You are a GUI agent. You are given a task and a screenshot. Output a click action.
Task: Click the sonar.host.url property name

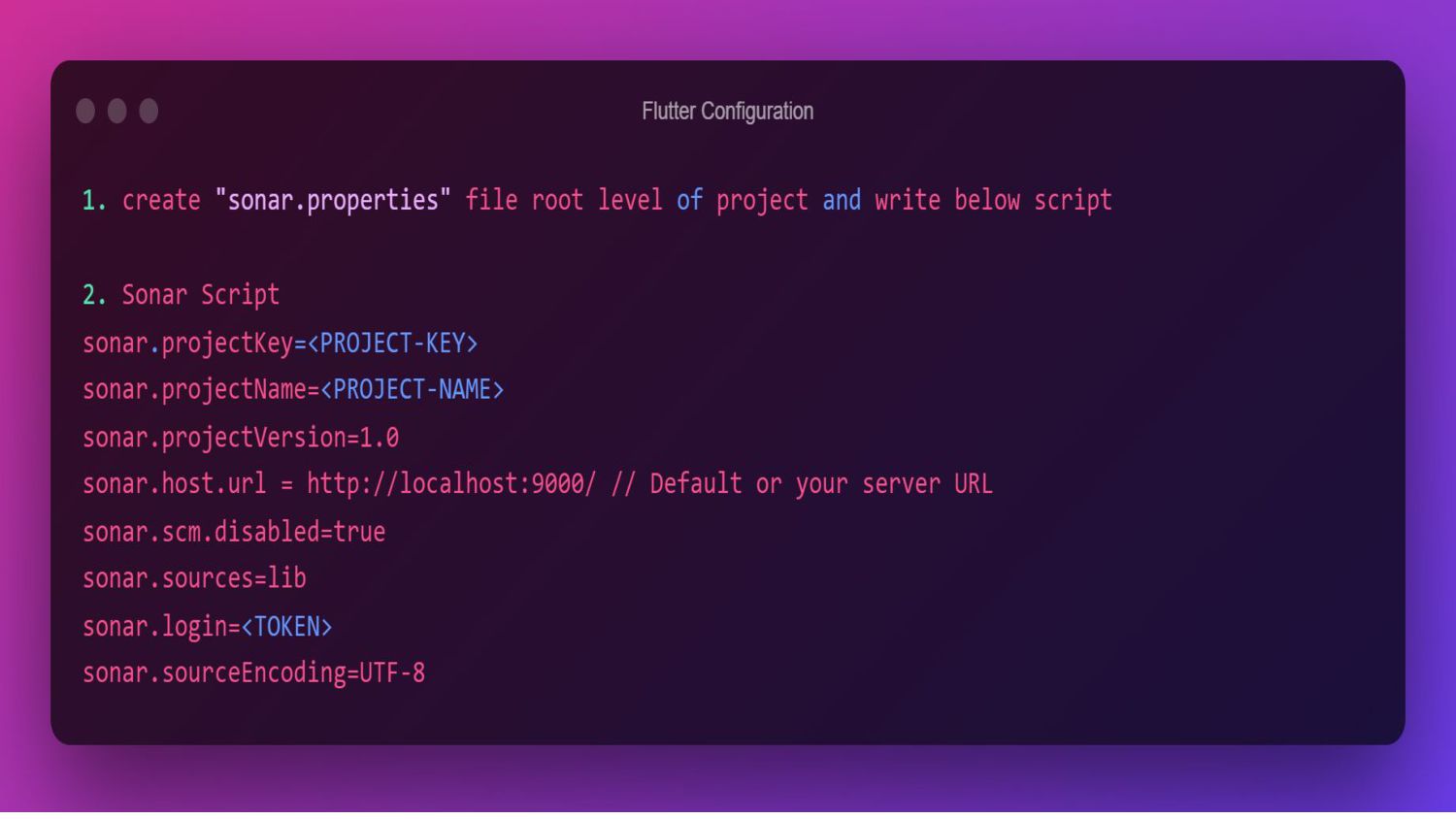(175, 483)
